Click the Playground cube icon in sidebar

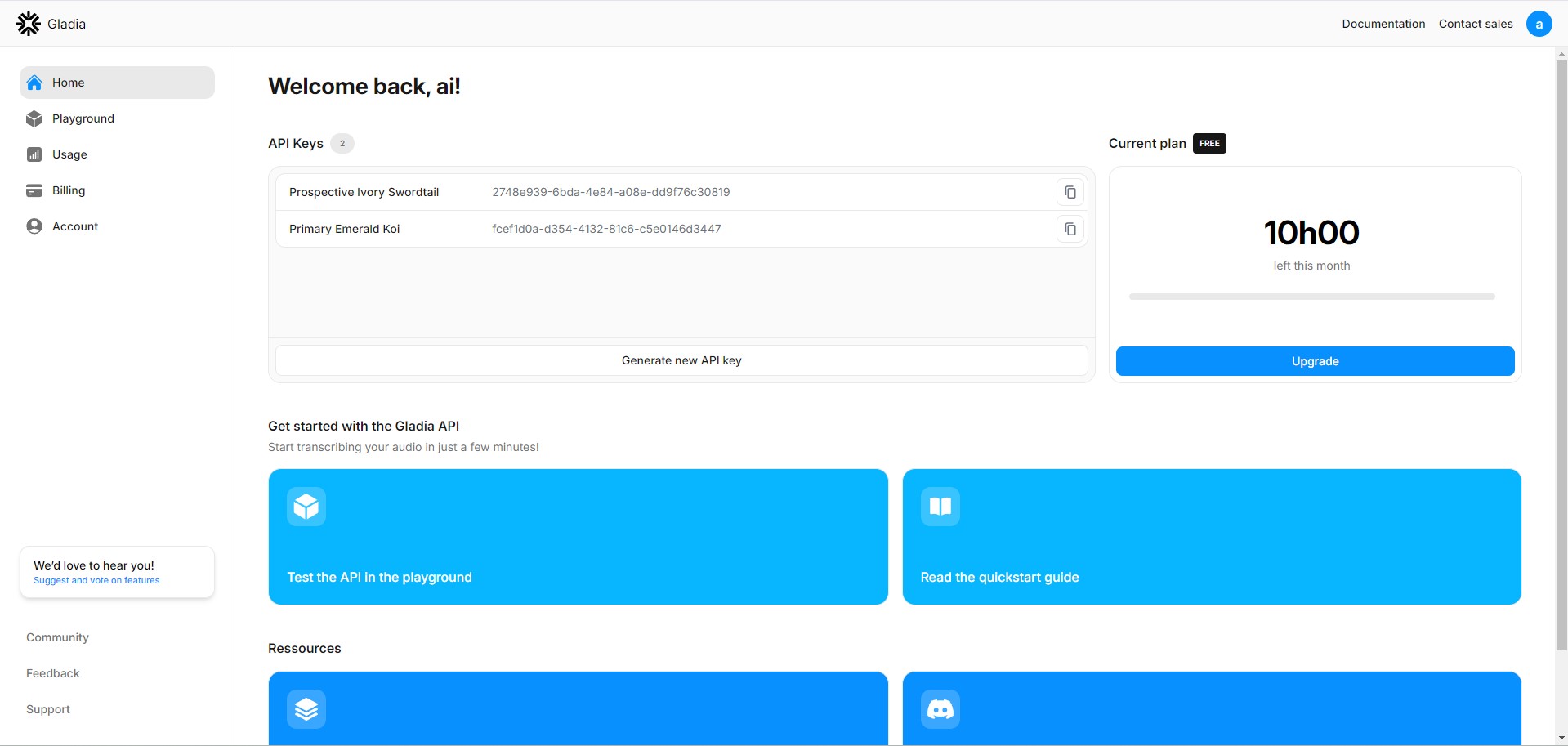point(34,118)
